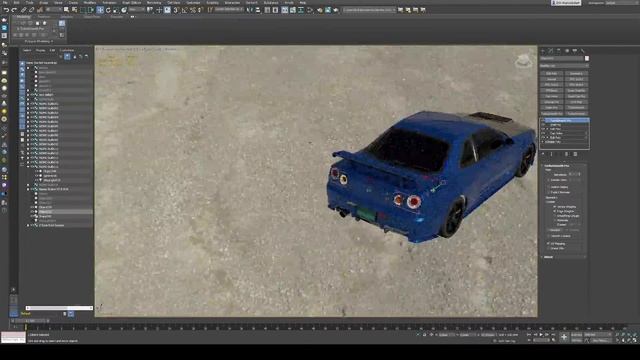Viewport: 640px width, 360px height.
Task: Click the Mirror tool icon
Action: [x=249, y=10]
